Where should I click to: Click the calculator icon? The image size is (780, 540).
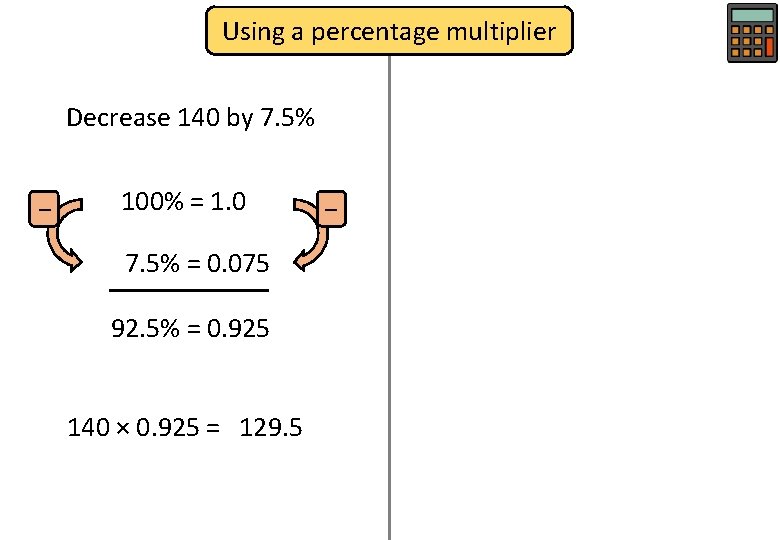pyautogui.click(x=752, y=33)
